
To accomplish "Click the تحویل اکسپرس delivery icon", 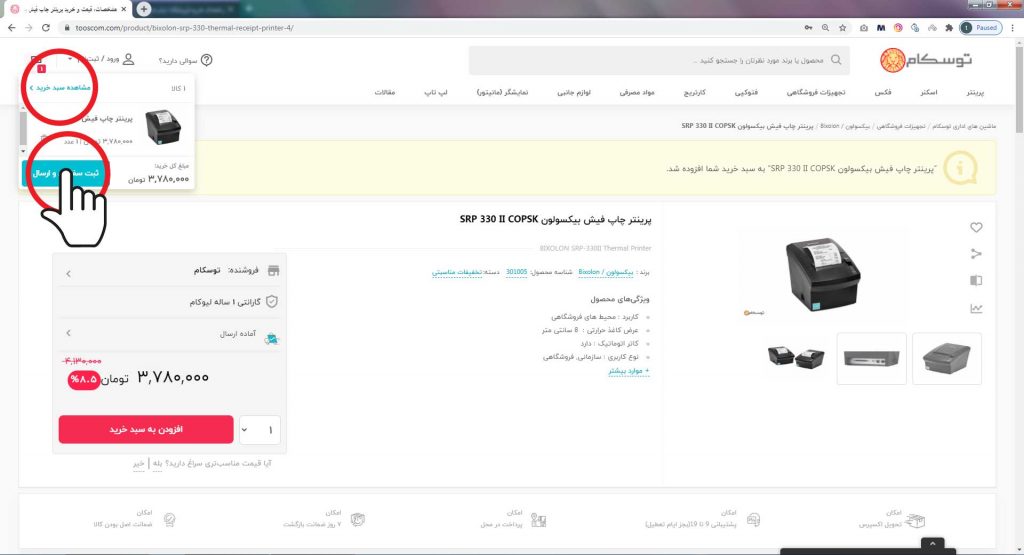I will (x=914, y=520).
